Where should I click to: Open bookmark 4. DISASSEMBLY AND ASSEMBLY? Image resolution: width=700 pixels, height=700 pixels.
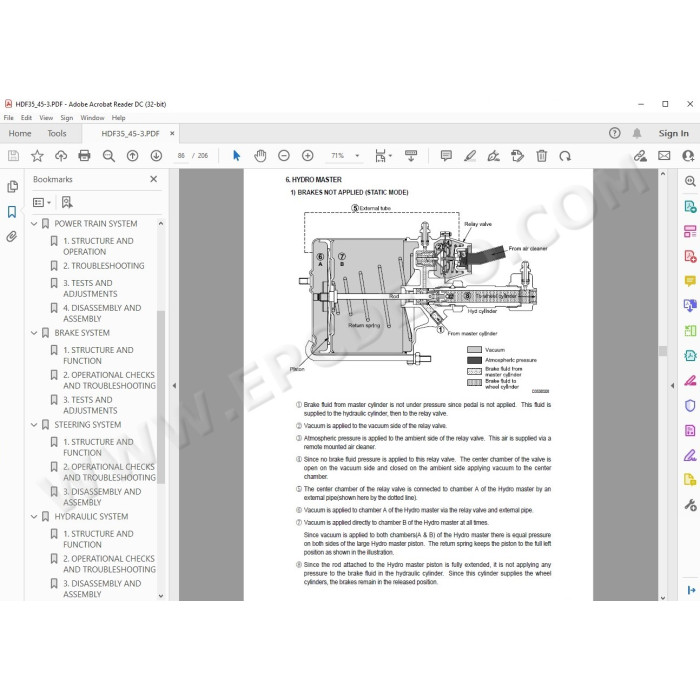click(102, 313)
